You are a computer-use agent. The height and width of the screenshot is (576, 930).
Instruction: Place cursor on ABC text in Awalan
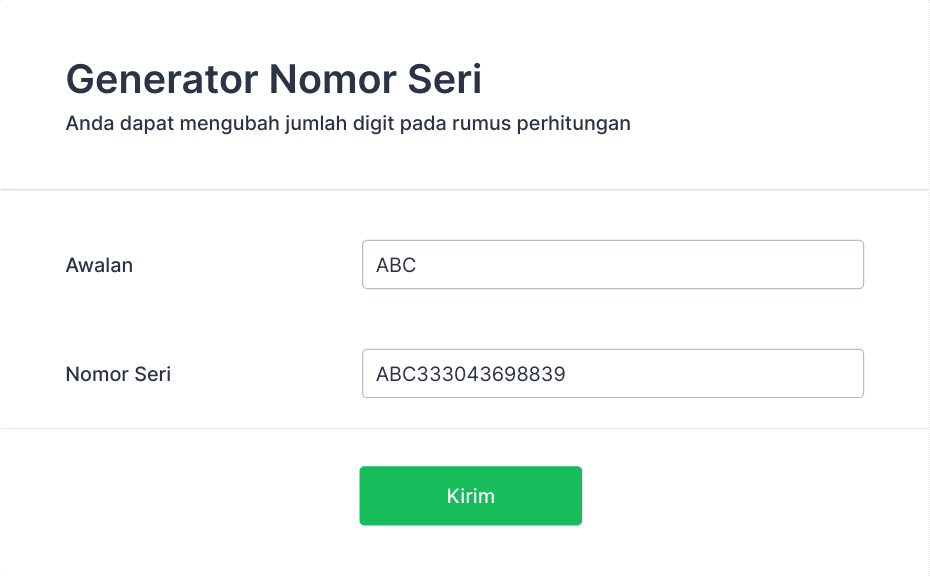(x=396, y=266)
